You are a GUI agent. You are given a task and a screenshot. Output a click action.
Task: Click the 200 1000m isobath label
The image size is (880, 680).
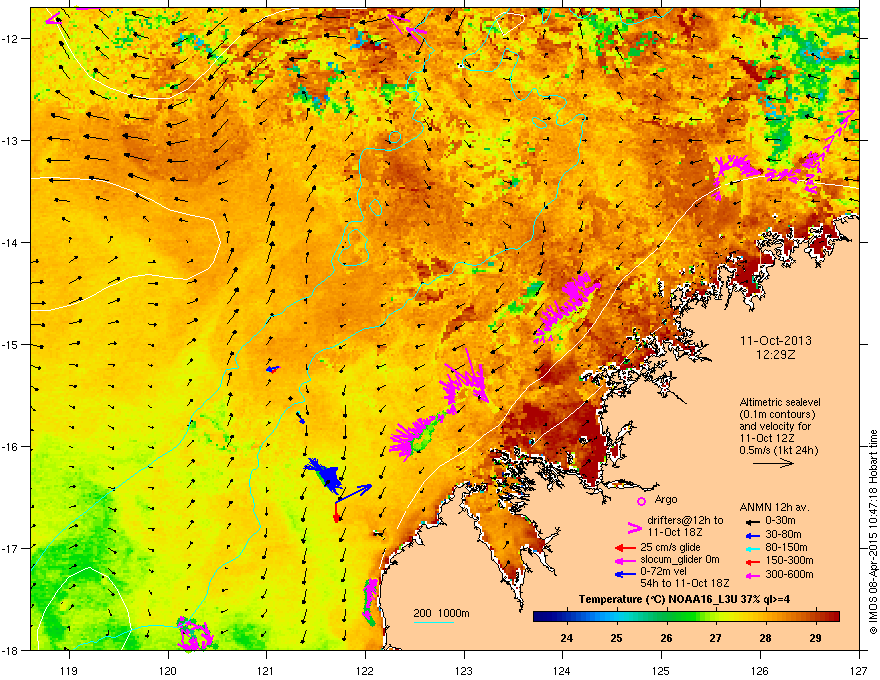click(441, 613)
